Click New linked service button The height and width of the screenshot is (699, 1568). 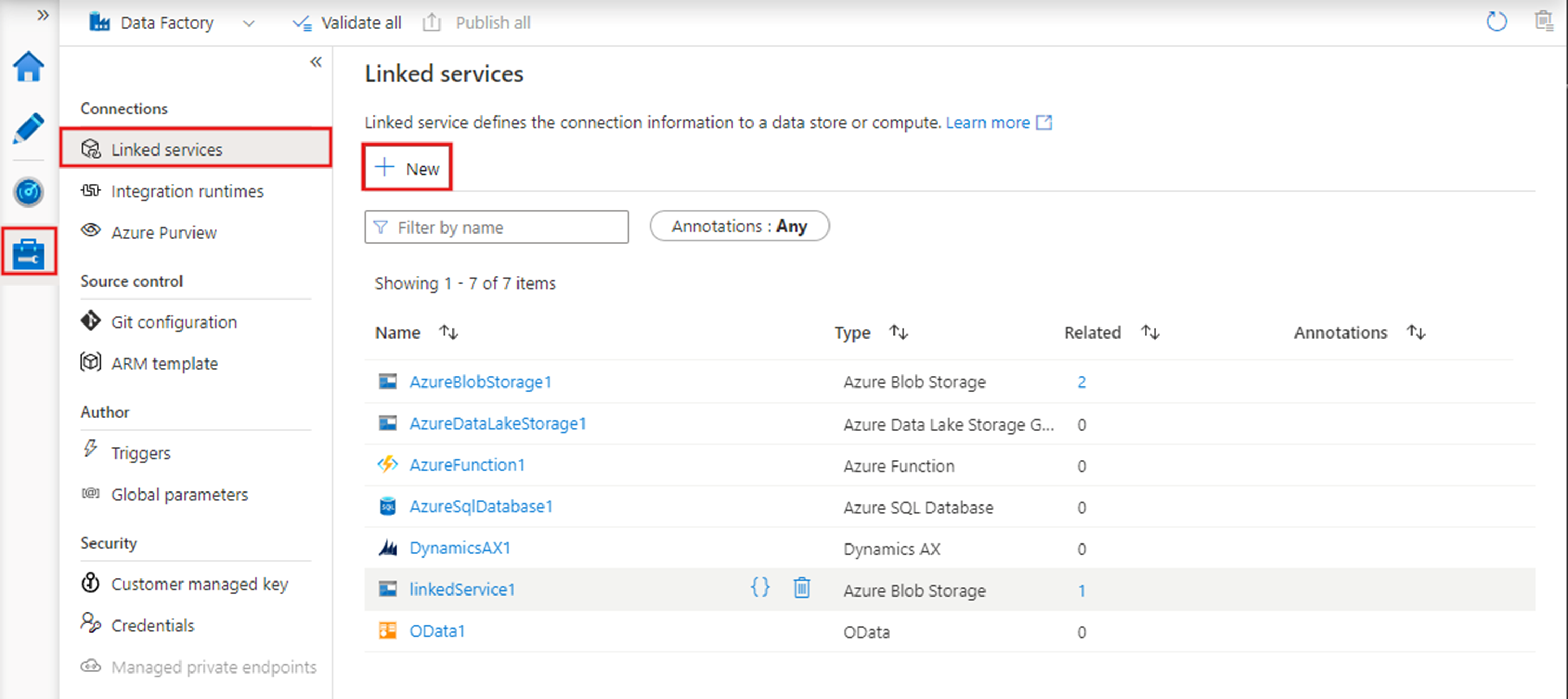[x=407, y=168]
